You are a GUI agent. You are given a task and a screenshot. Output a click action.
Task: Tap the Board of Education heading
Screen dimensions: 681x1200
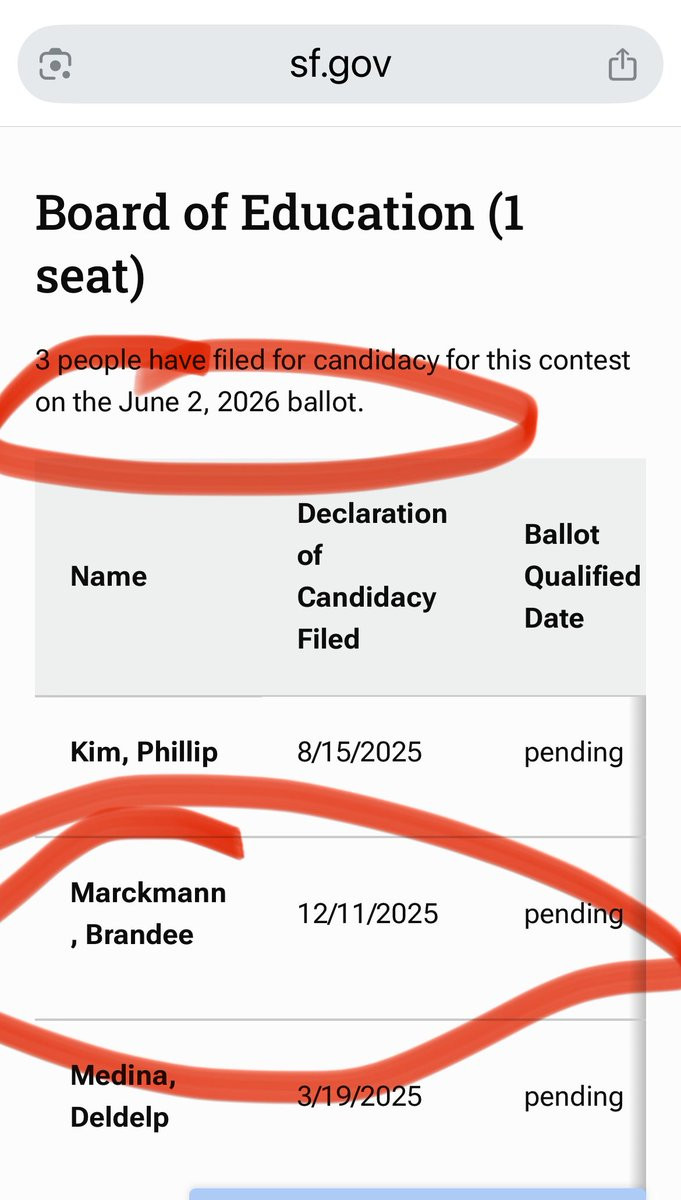pyautogui.click(x=280, y=245)
